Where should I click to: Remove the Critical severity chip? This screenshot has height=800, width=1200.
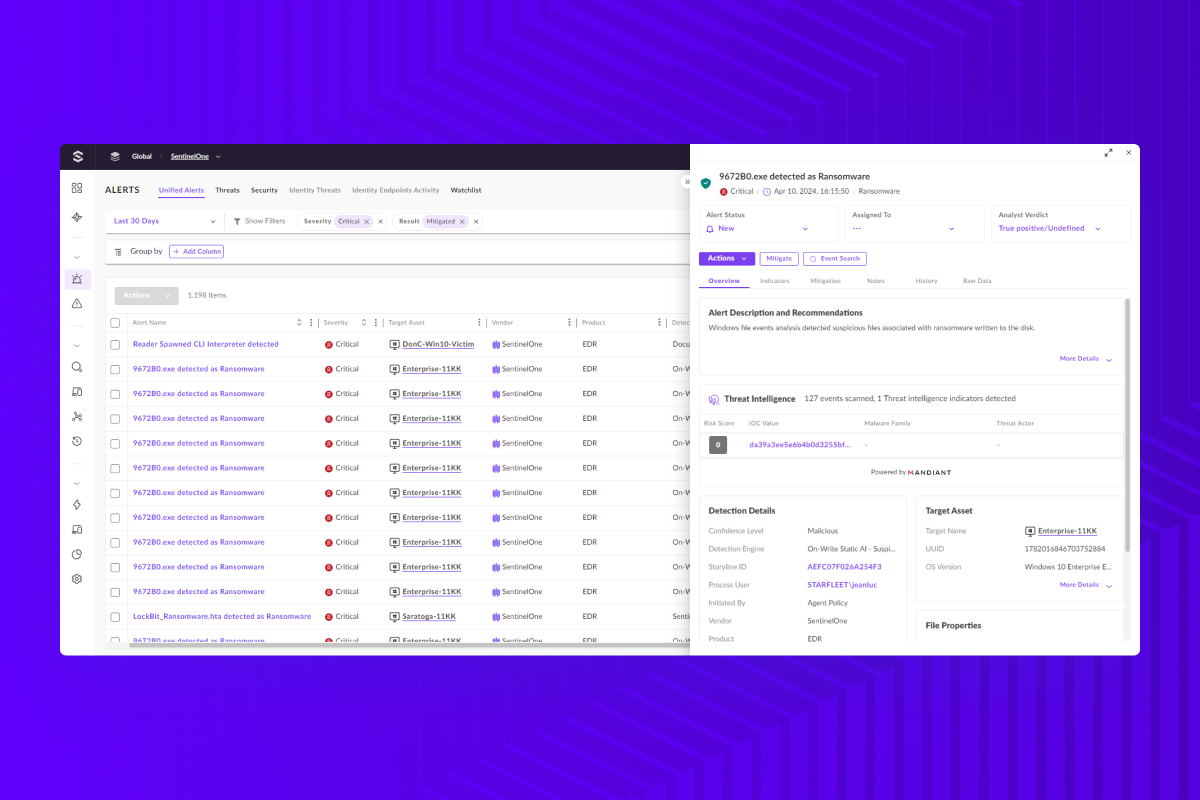pos(366,221)
